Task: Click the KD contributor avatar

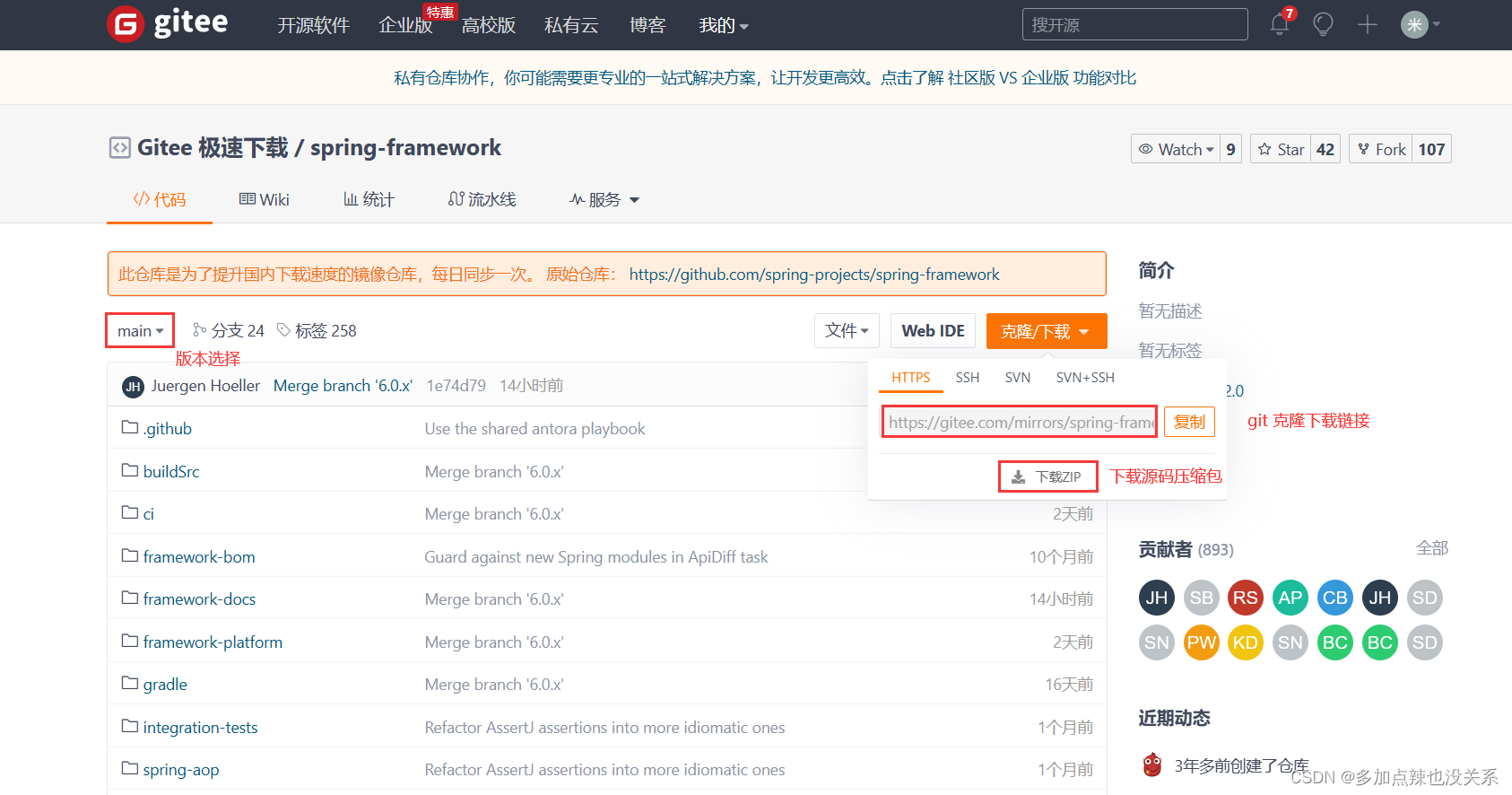Action: point(1245,642)
